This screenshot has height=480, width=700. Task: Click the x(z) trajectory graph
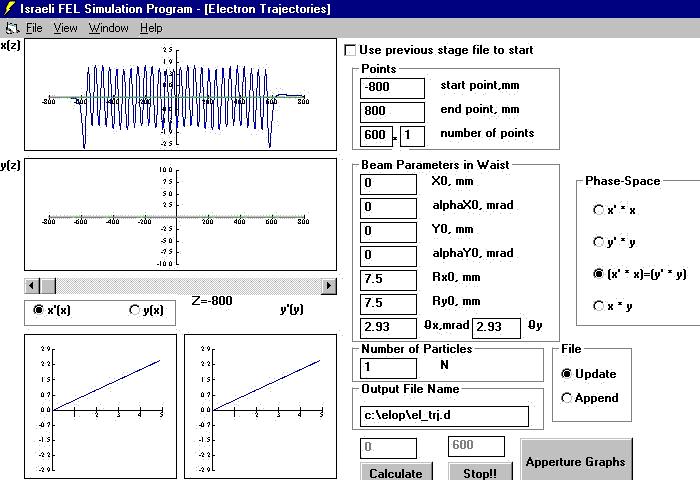[180, 94]
